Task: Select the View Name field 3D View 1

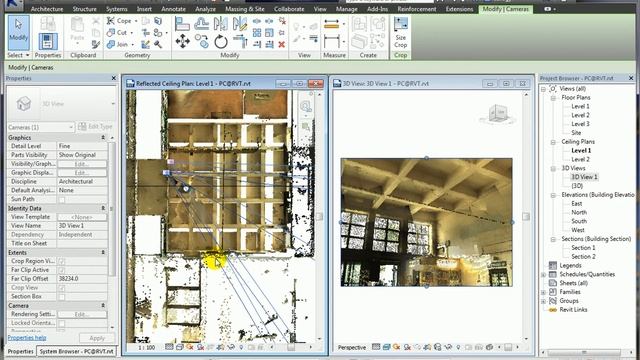Action: coord(82,226)
